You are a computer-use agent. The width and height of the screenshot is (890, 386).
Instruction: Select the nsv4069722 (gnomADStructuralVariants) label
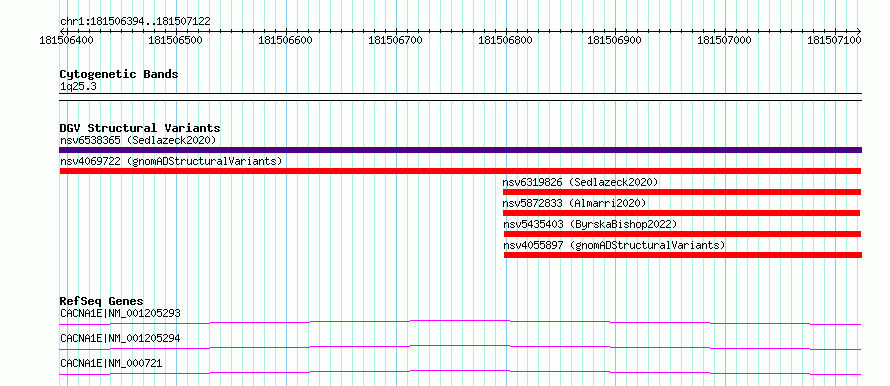tap(171, 161)
